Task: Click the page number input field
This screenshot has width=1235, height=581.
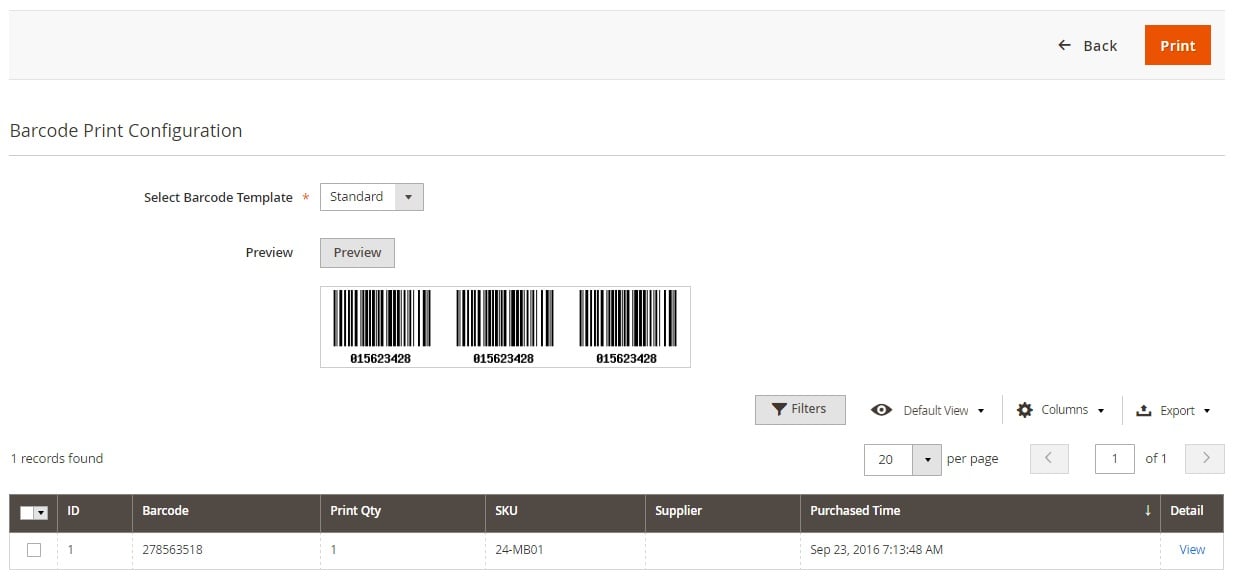Action: pos(1114,459)
